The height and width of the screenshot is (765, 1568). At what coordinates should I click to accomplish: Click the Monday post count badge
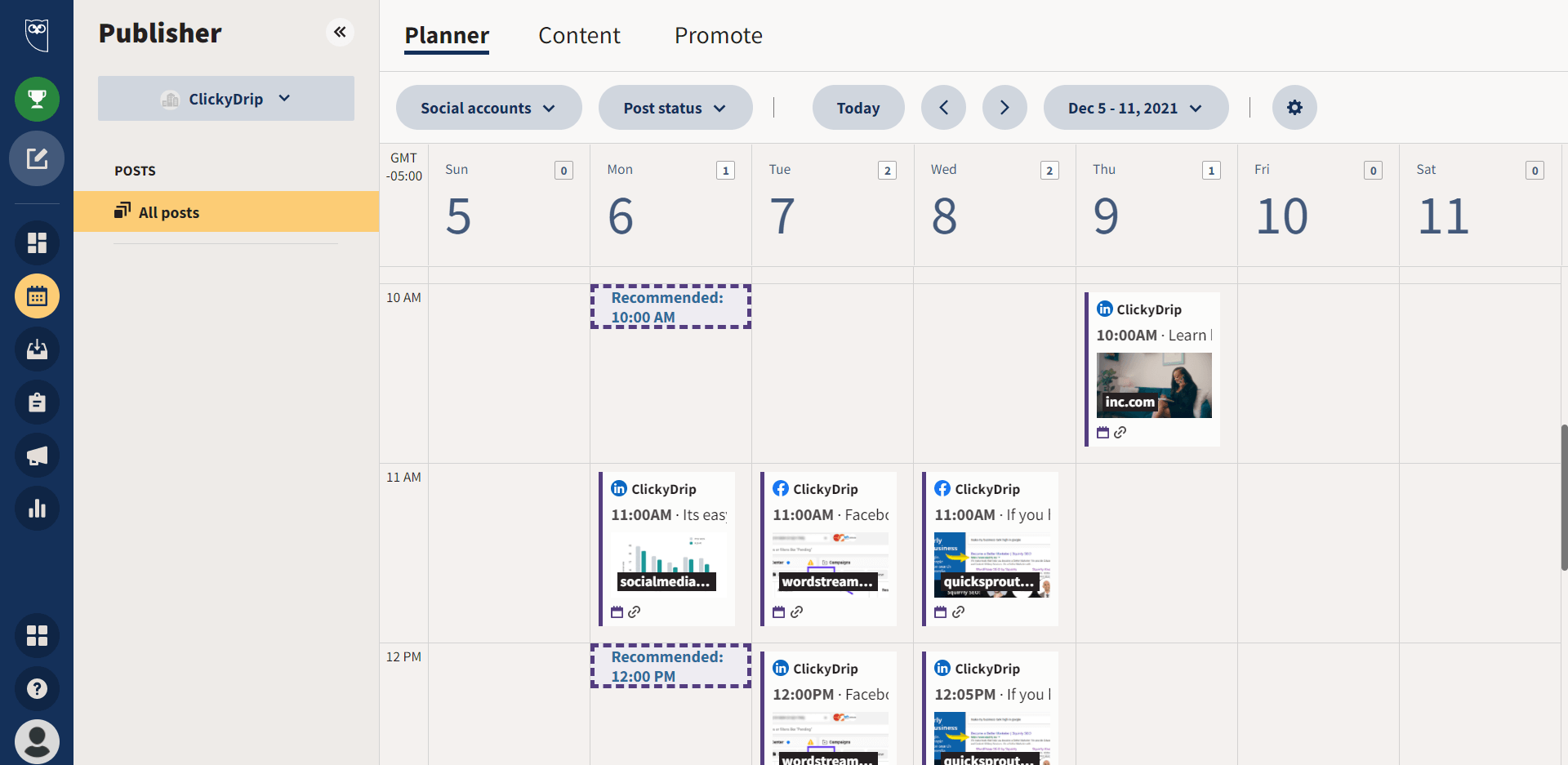click(x=725, y=170)
